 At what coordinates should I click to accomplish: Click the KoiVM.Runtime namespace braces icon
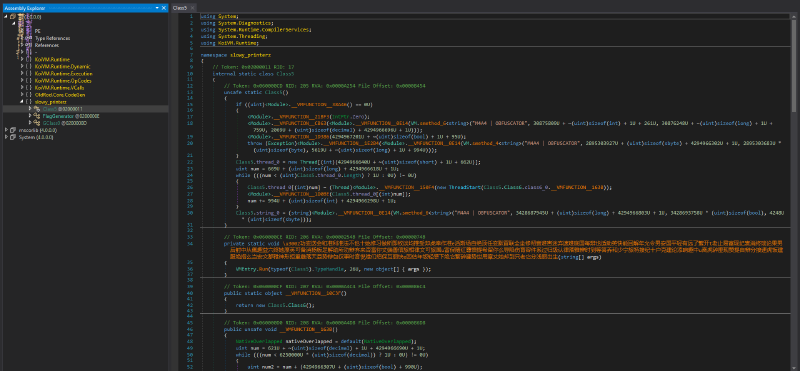point(29,60)
